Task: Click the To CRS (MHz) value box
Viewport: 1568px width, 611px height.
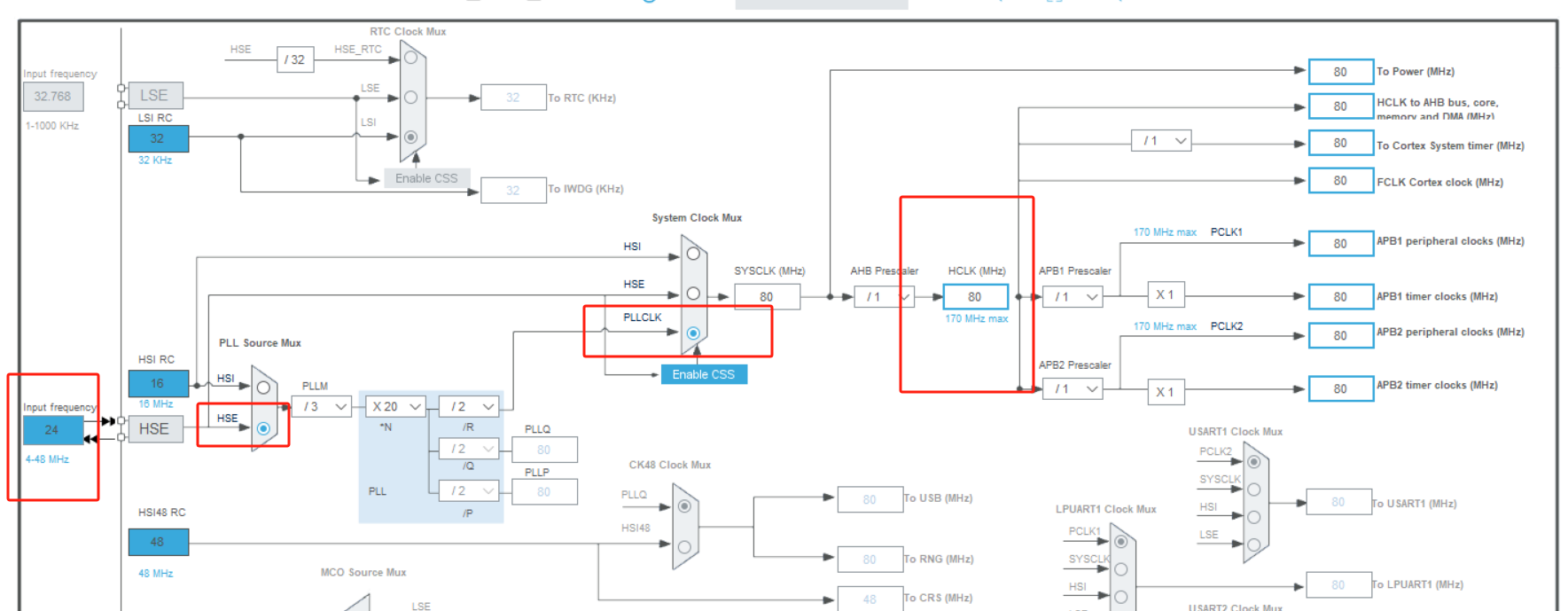Action: 870,599
